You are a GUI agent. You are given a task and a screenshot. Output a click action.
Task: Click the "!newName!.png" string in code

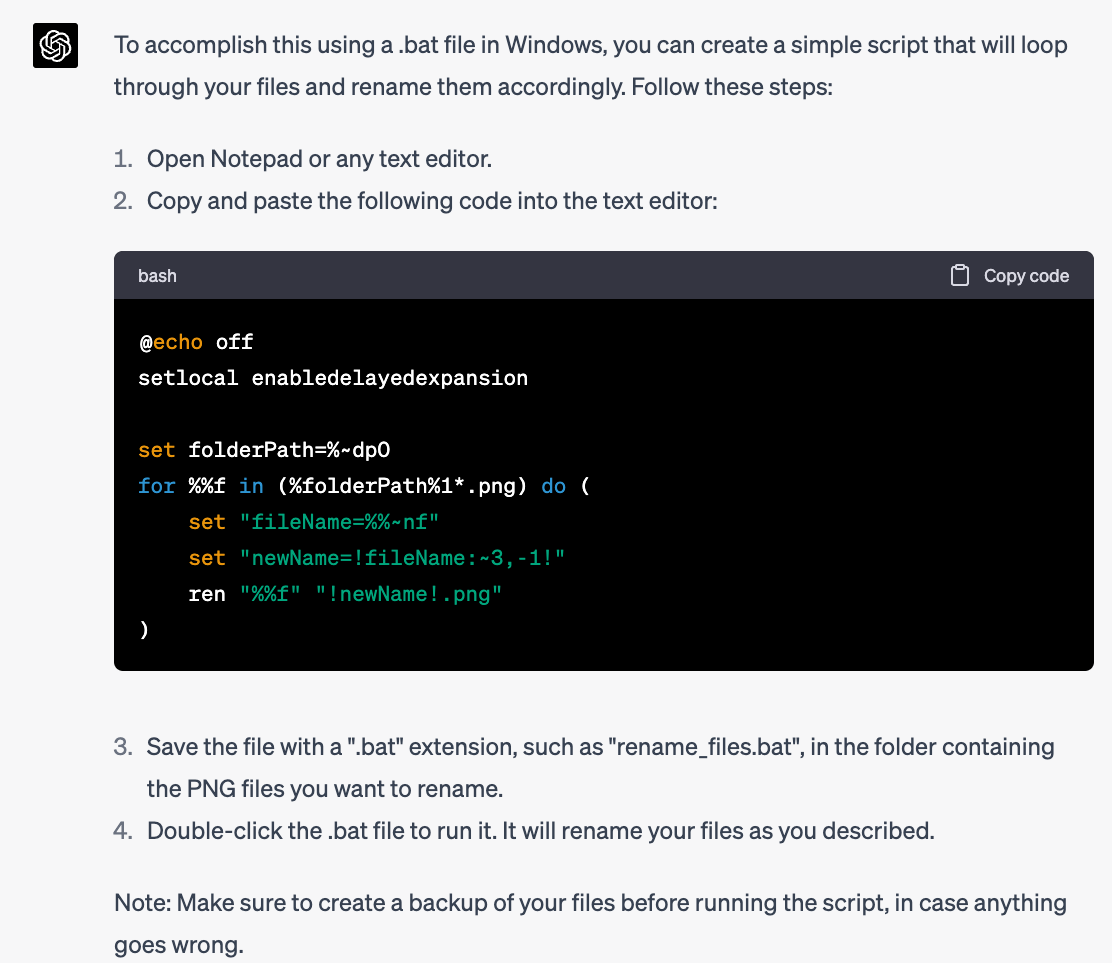(x=409, y=594)
